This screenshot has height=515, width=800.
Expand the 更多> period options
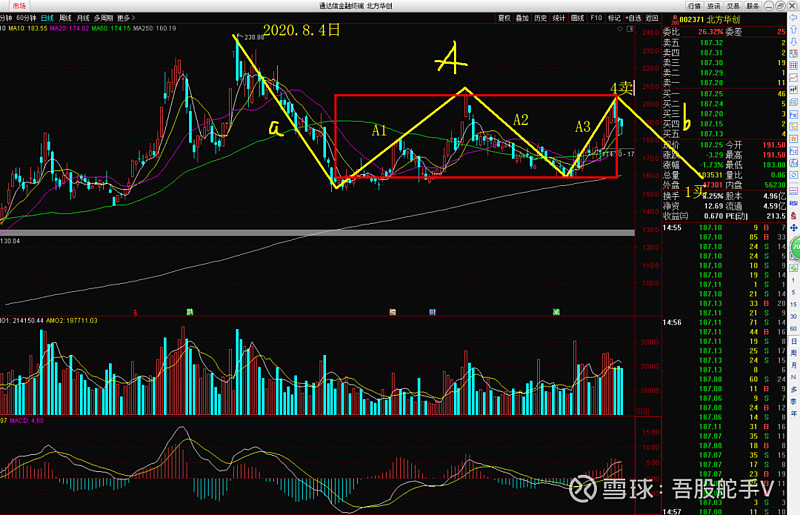pos(126,18)
